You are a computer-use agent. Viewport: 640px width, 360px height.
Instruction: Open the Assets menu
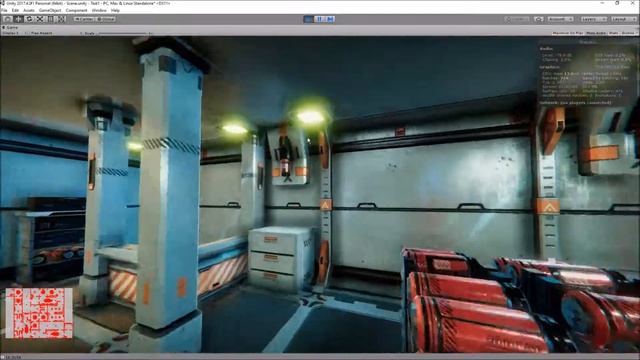click(x=29, y=10)
